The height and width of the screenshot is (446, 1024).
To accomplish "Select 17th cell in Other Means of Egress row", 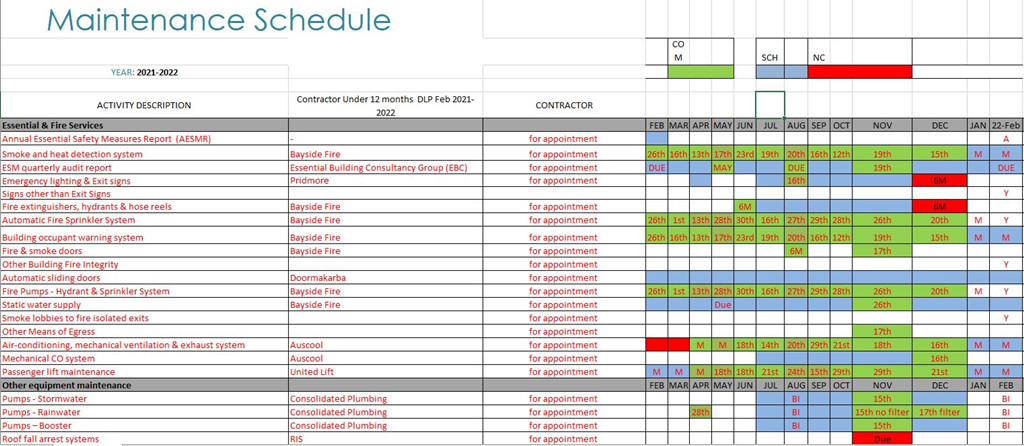I will 882,332.
